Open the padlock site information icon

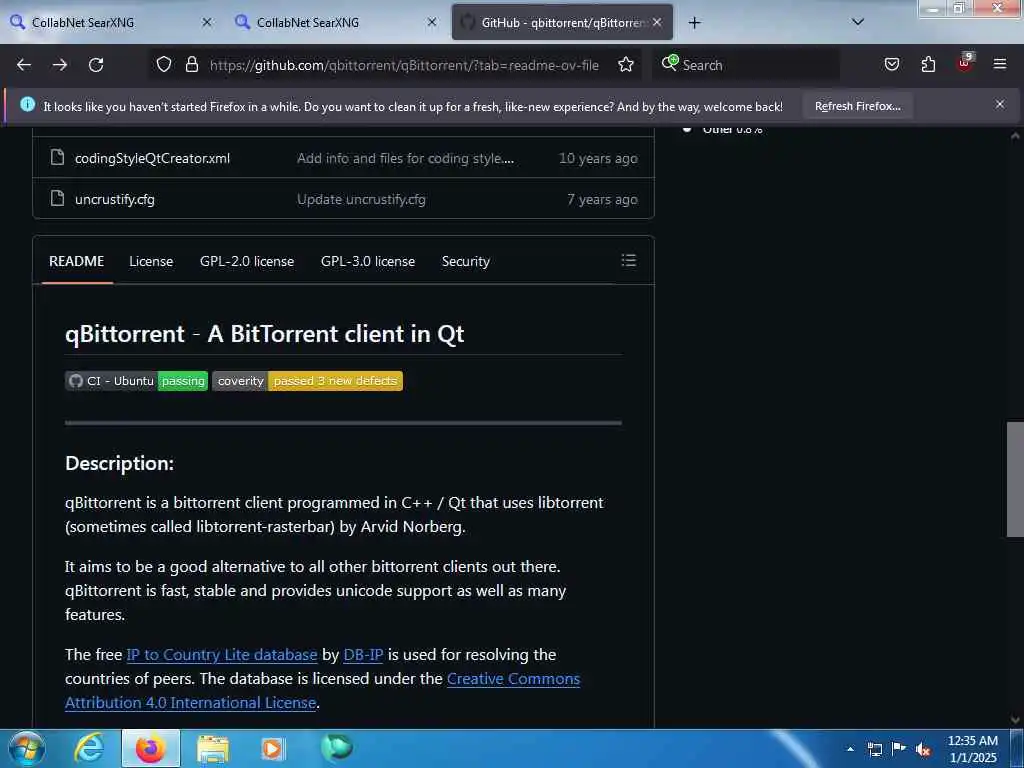191,64
